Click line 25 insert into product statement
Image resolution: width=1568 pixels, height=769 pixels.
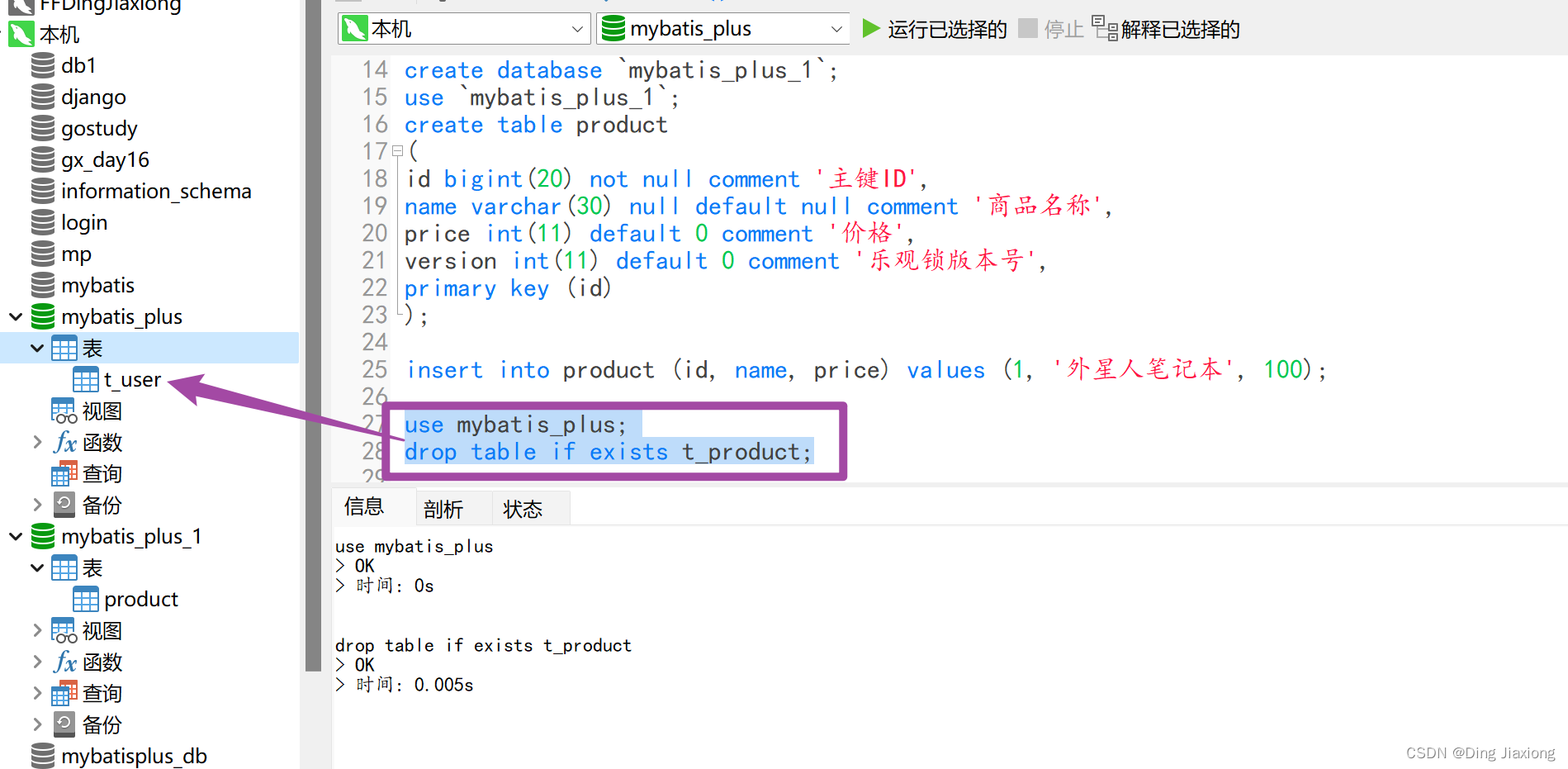[x=865, y=369]
